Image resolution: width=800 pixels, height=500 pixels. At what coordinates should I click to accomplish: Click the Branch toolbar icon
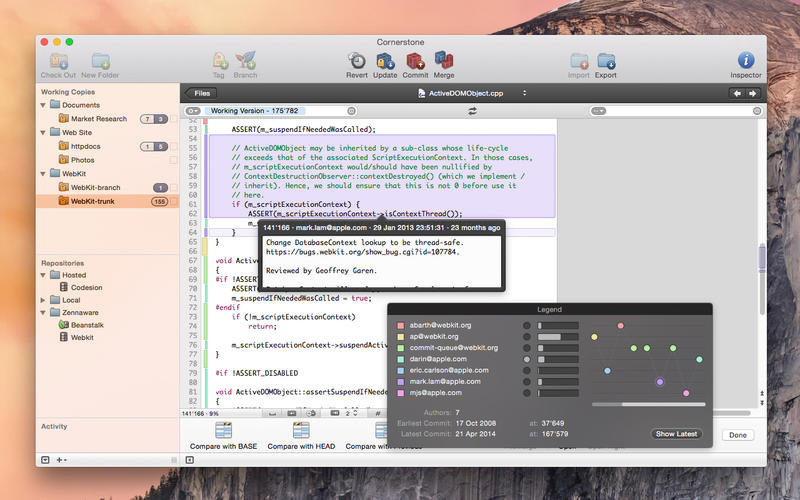(245, 61)
